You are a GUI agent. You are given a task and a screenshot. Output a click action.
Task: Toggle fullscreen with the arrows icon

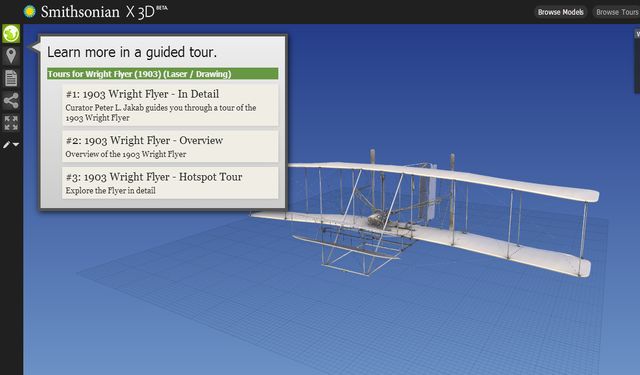pyautogui.click(x=11, y=123)
